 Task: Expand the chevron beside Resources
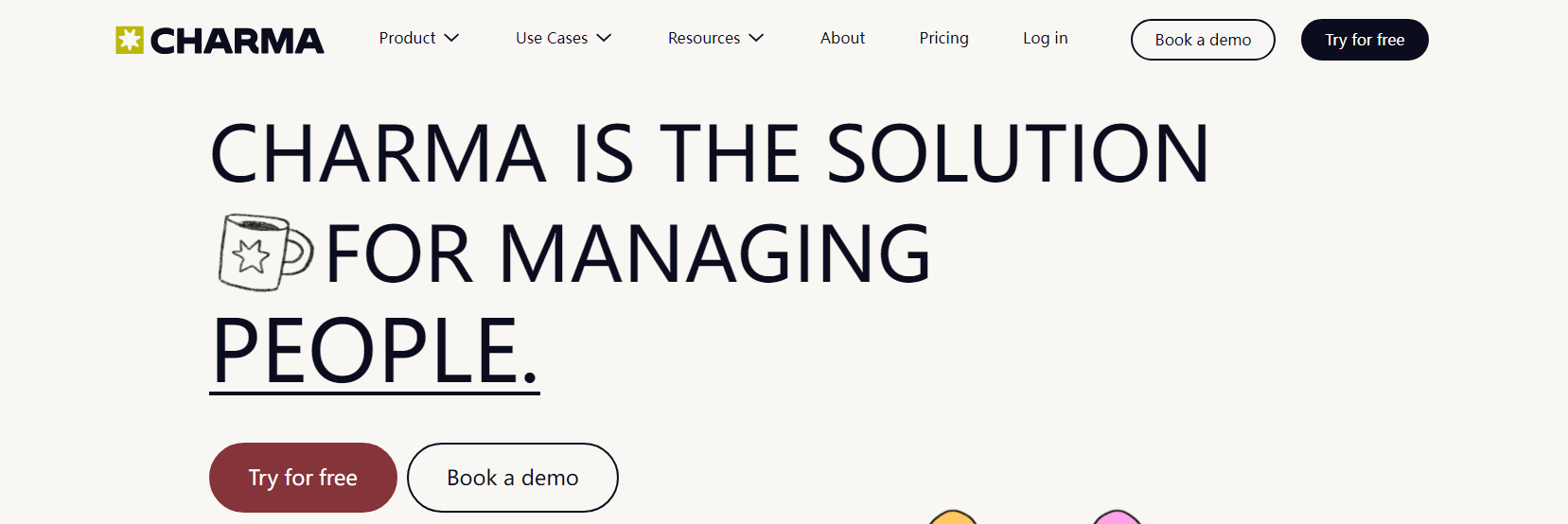tap(757, 38)
